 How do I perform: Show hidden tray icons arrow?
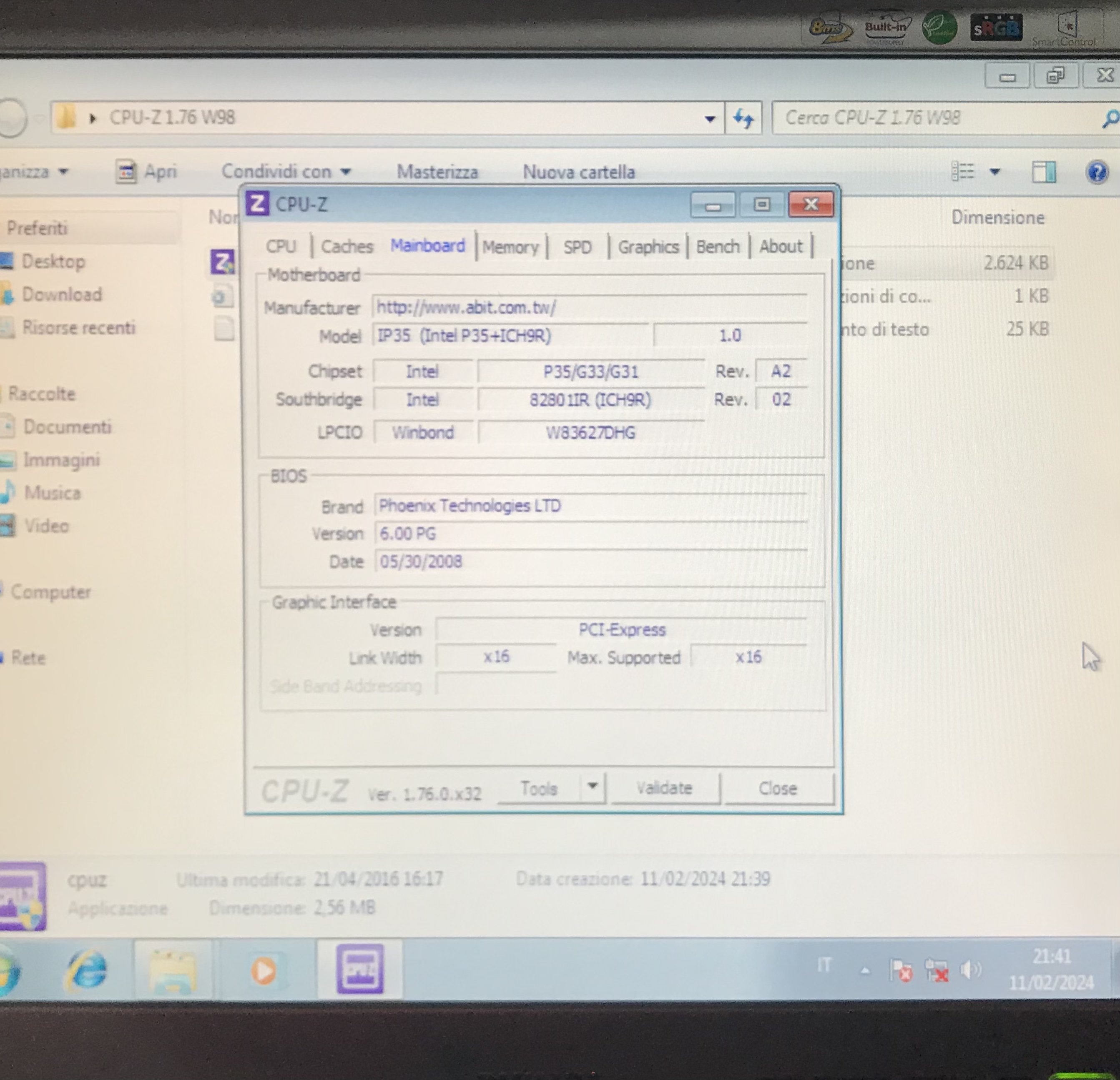point(865,970)
